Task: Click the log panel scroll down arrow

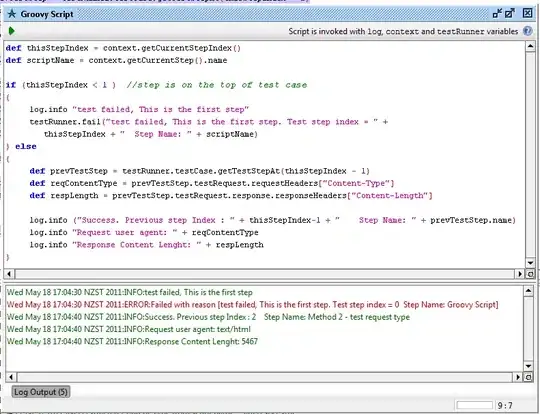Action: coord(528,366)
